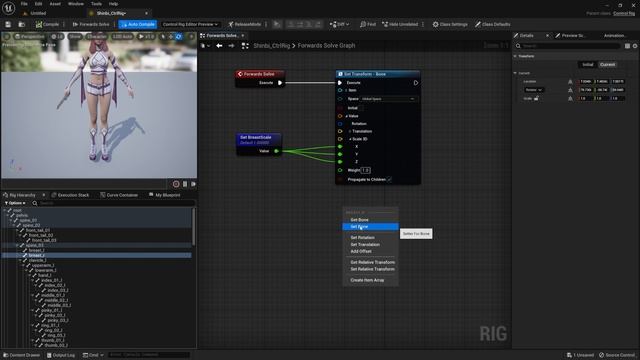Select Set Bone in the context menu
This screenshot has width=640, height=360.
[x=370, y=227]
